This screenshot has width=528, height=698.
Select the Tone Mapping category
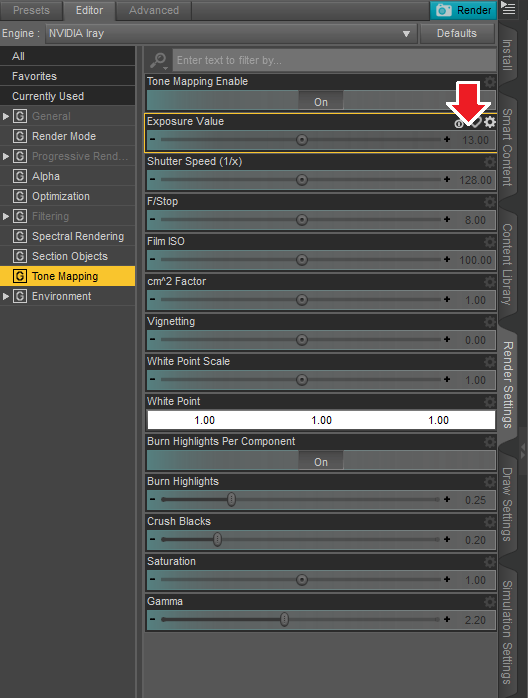[68, 276]
